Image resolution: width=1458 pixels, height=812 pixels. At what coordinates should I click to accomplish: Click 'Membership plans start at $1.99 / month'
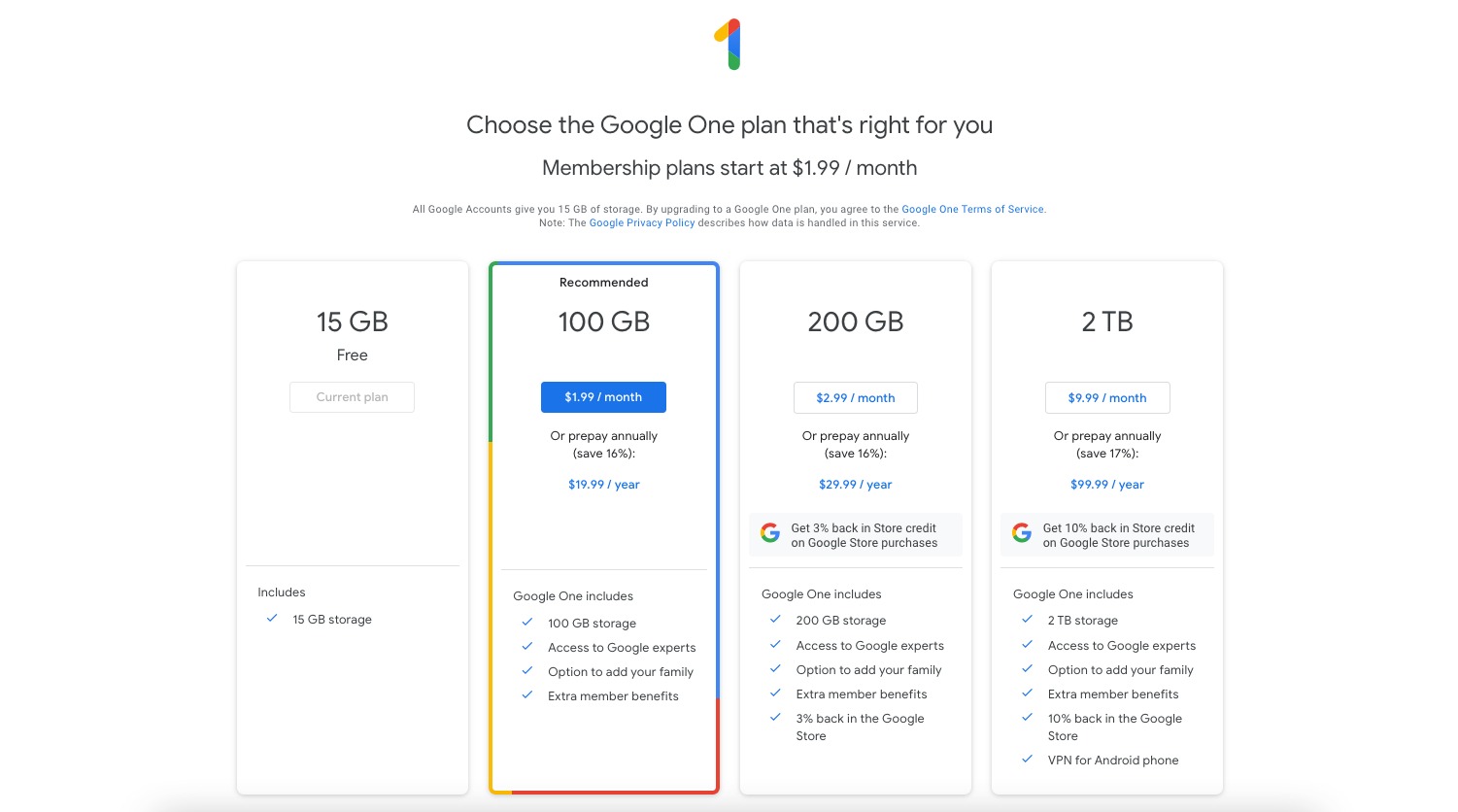[x=729, y=168]
